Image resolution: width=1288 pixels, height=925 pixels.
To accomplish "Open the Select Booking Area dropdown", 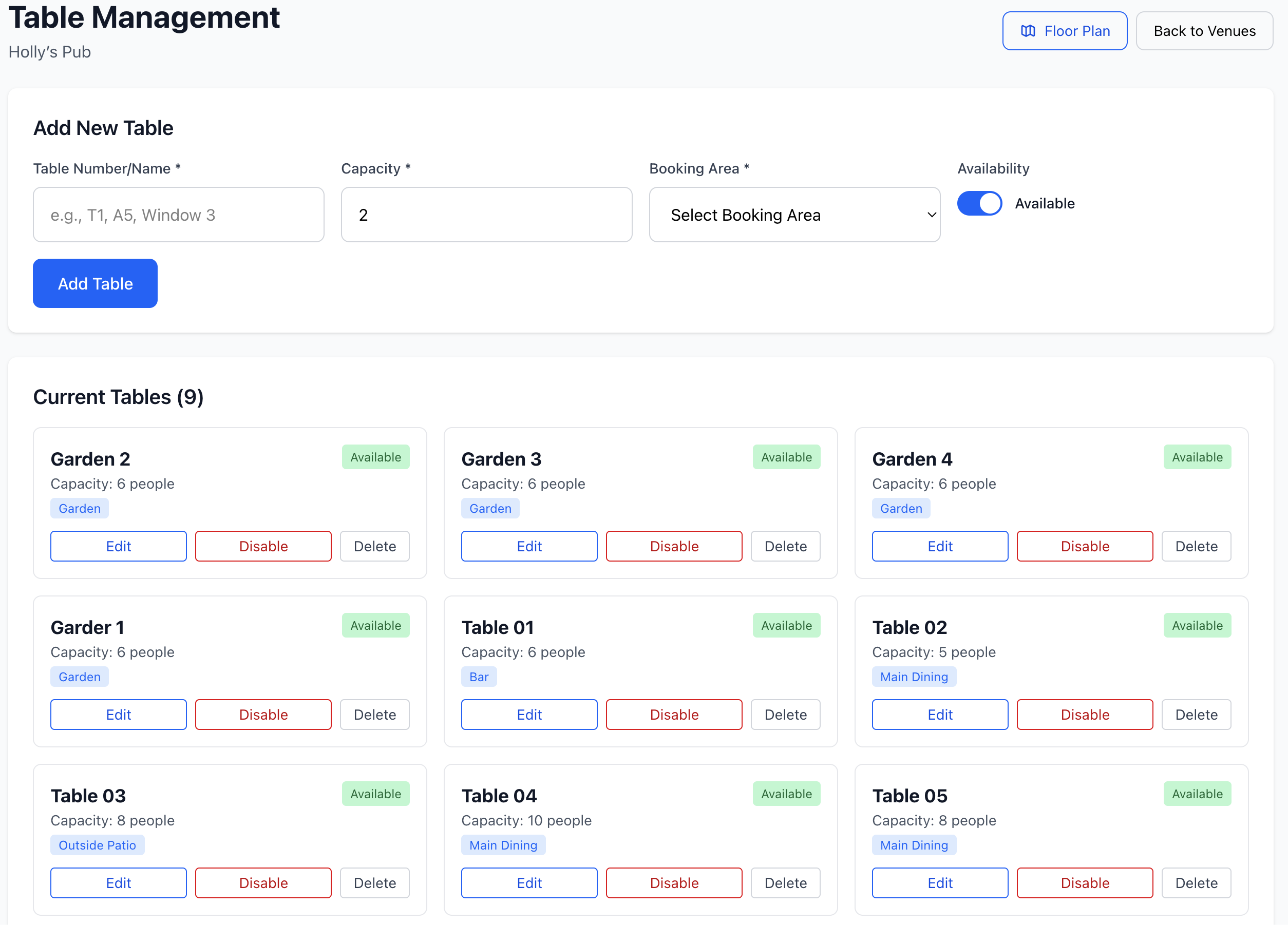I will click(794, 215).
